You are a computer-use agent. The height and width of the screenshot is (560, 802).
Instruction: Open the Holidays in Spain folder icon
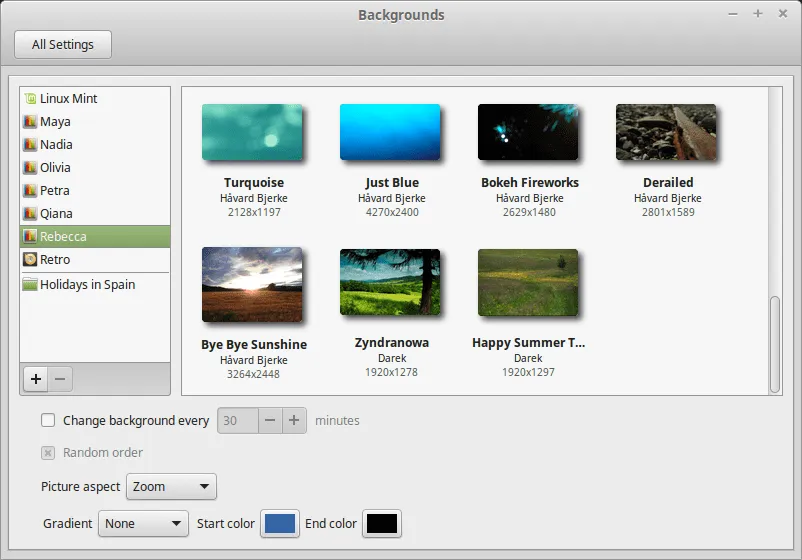coord(30,285)
